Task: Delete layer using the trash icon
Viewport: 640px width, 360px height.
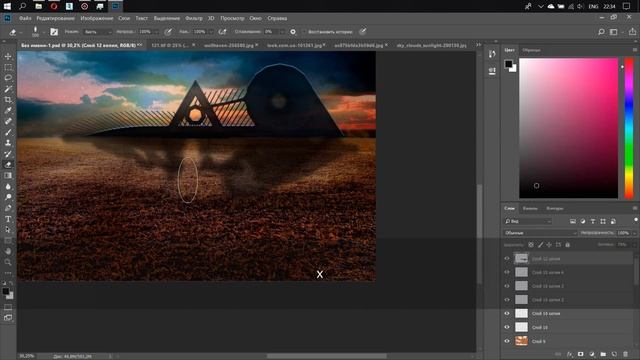Action: coord(625,354)
